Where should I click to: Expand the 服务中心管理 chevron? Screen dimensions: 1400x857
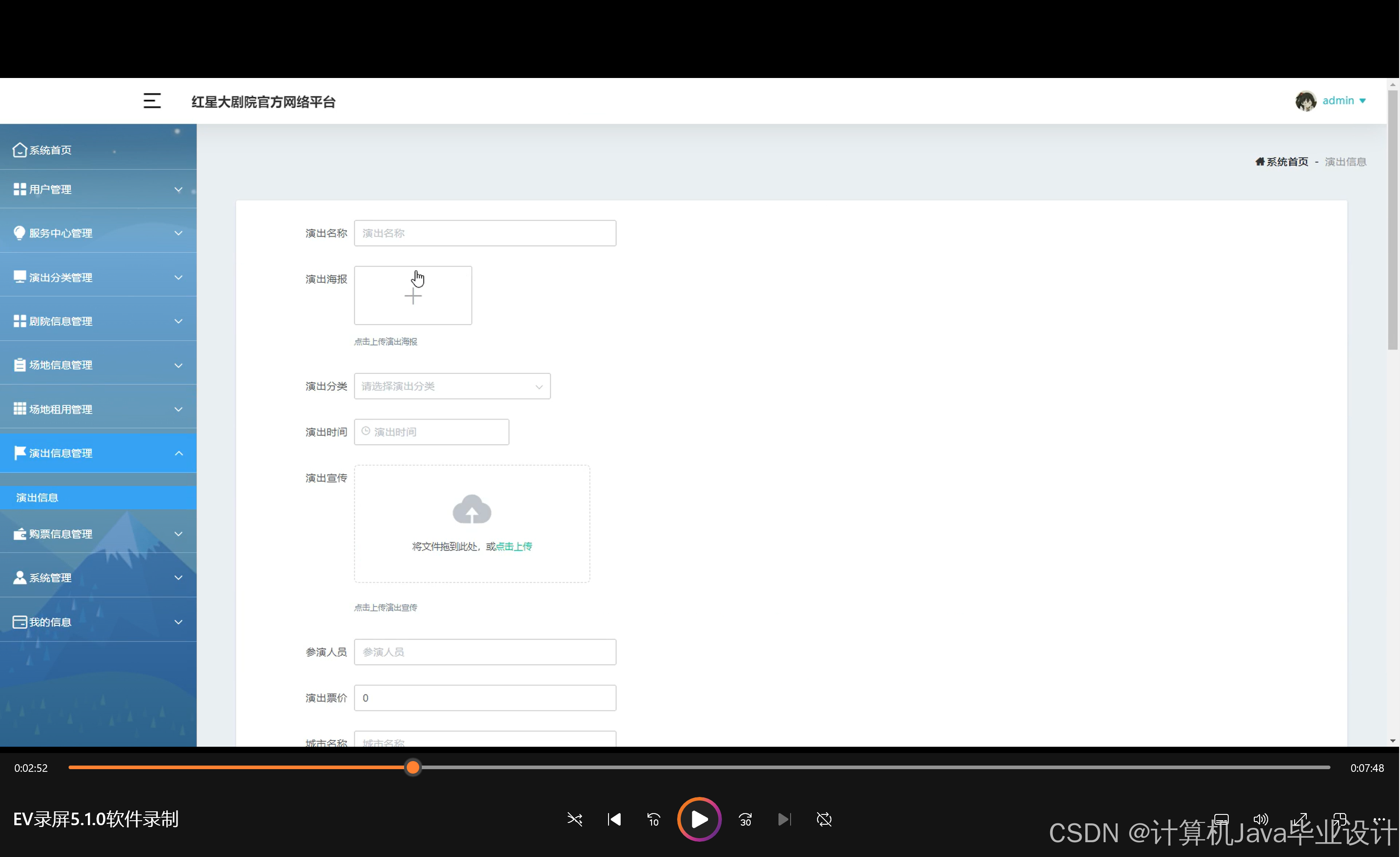tap(178, 234)
